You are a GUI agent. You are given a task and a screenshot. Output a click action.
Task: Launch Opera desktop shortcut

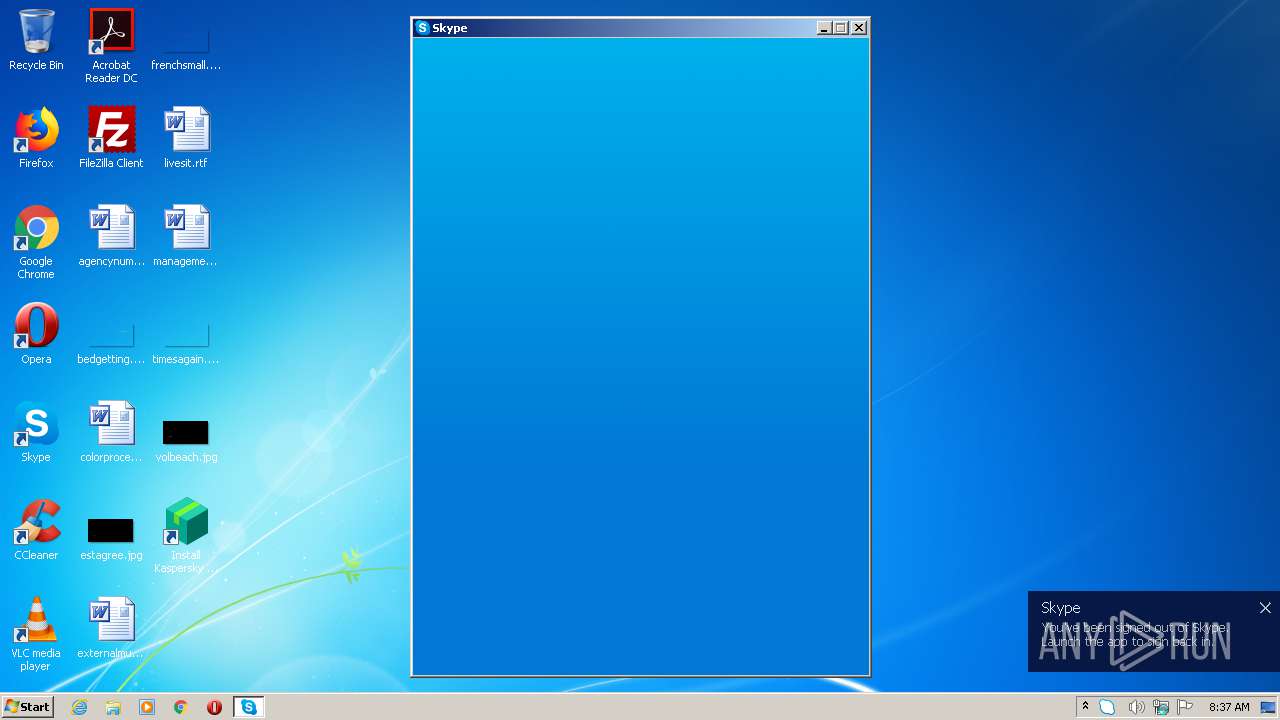pos(36,334)
